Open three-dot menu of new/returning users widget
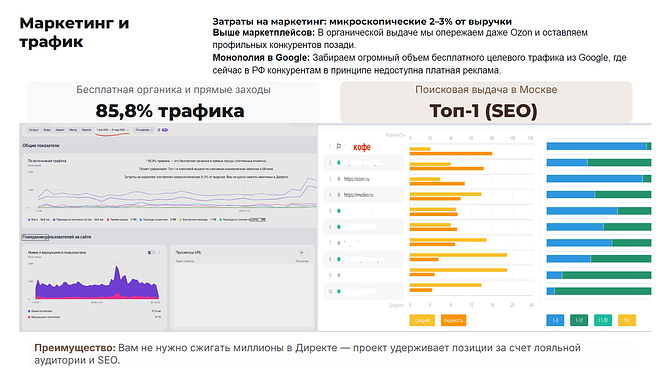The height and width of the screenshot is (371, 660). pos(159,253)
